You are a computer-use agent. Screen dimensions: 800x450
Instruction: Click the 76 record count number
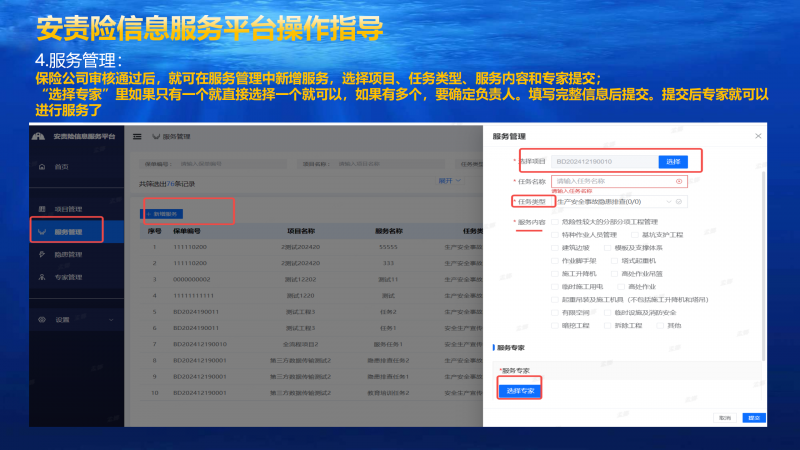(x=170, y=184)
